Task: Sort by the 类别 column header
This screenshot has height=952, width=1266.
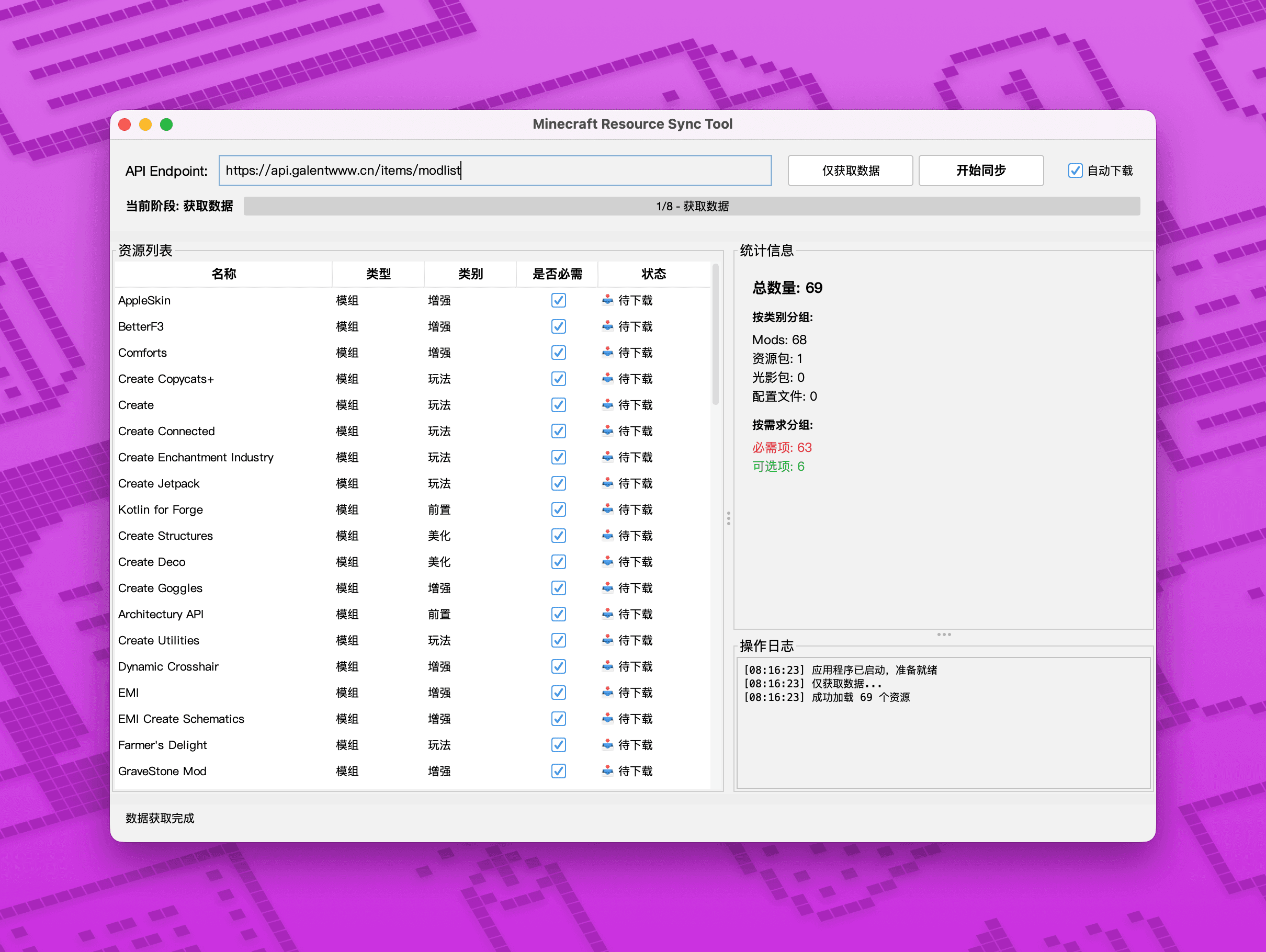Action: click(x=470, y=274)
